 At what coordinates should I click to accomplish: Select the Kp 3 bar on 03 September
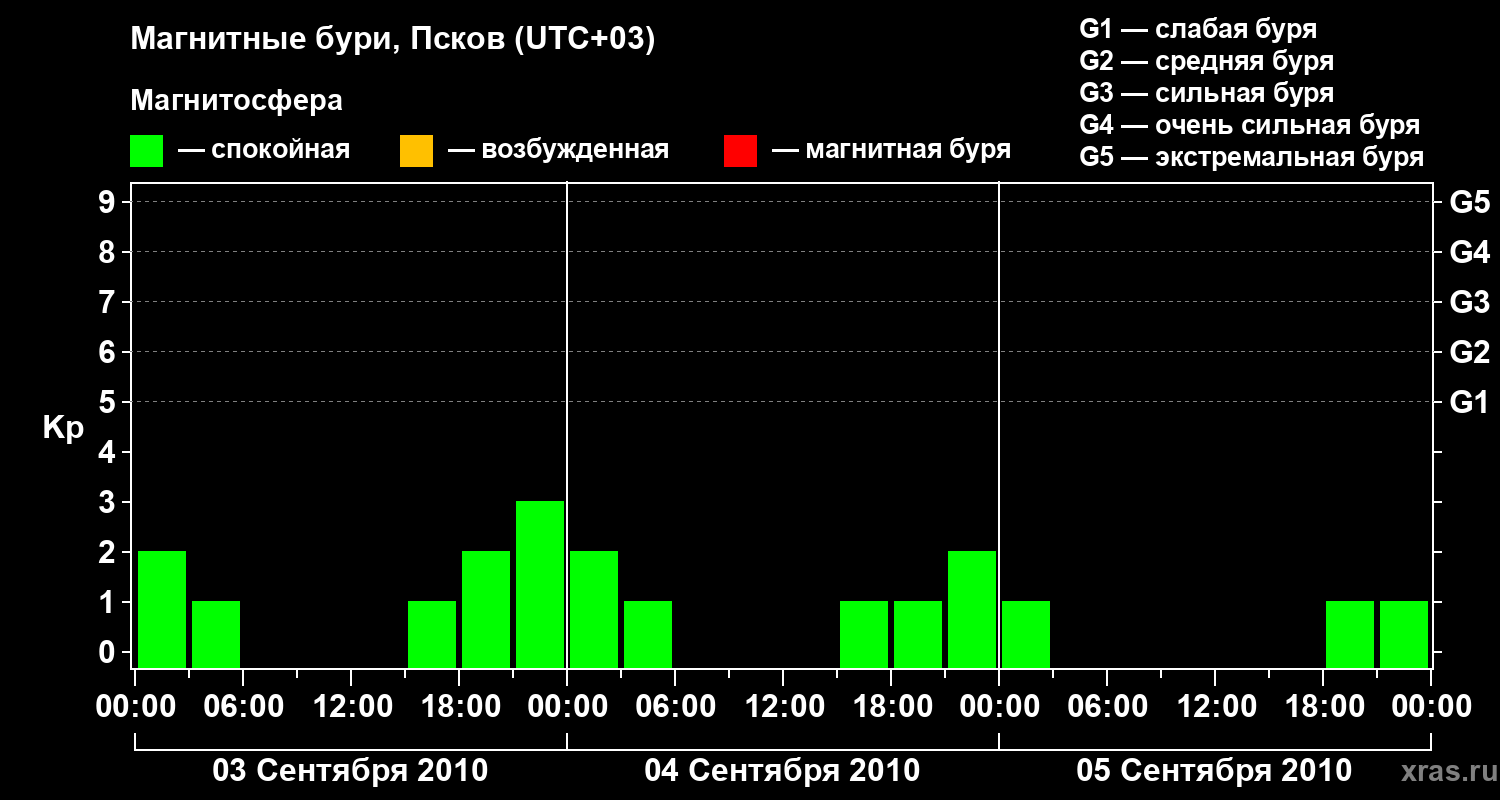pyautogui.click(x=540, y=584)
